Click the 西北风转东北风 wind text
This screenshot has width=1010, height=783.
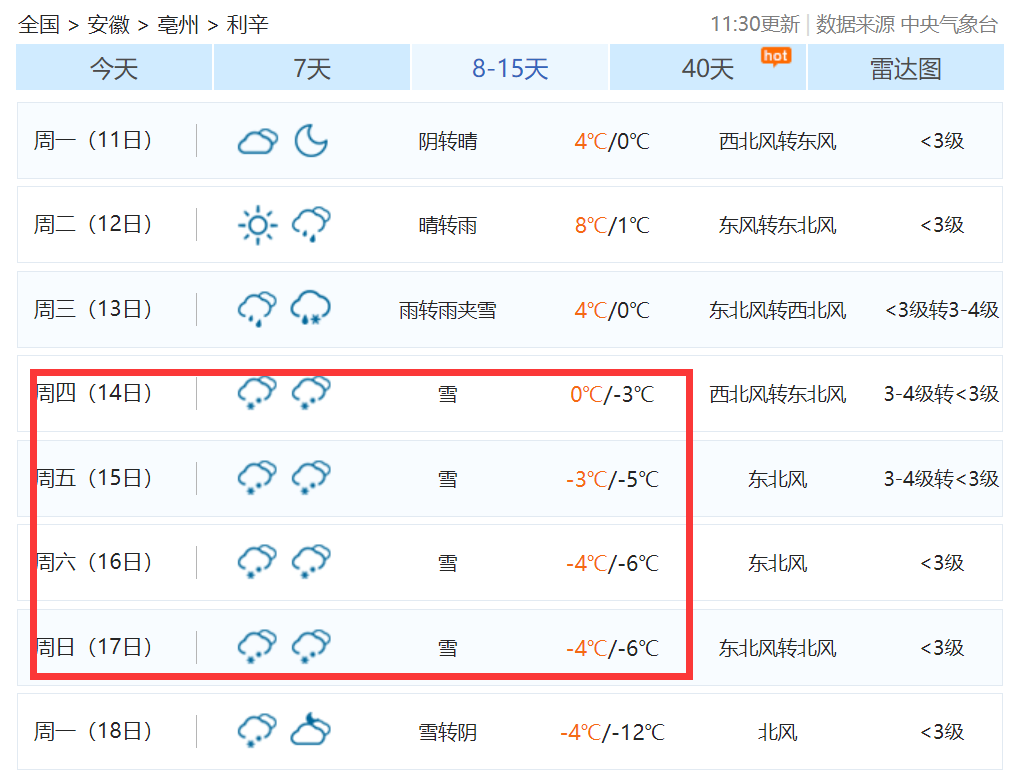coord(777,394)
